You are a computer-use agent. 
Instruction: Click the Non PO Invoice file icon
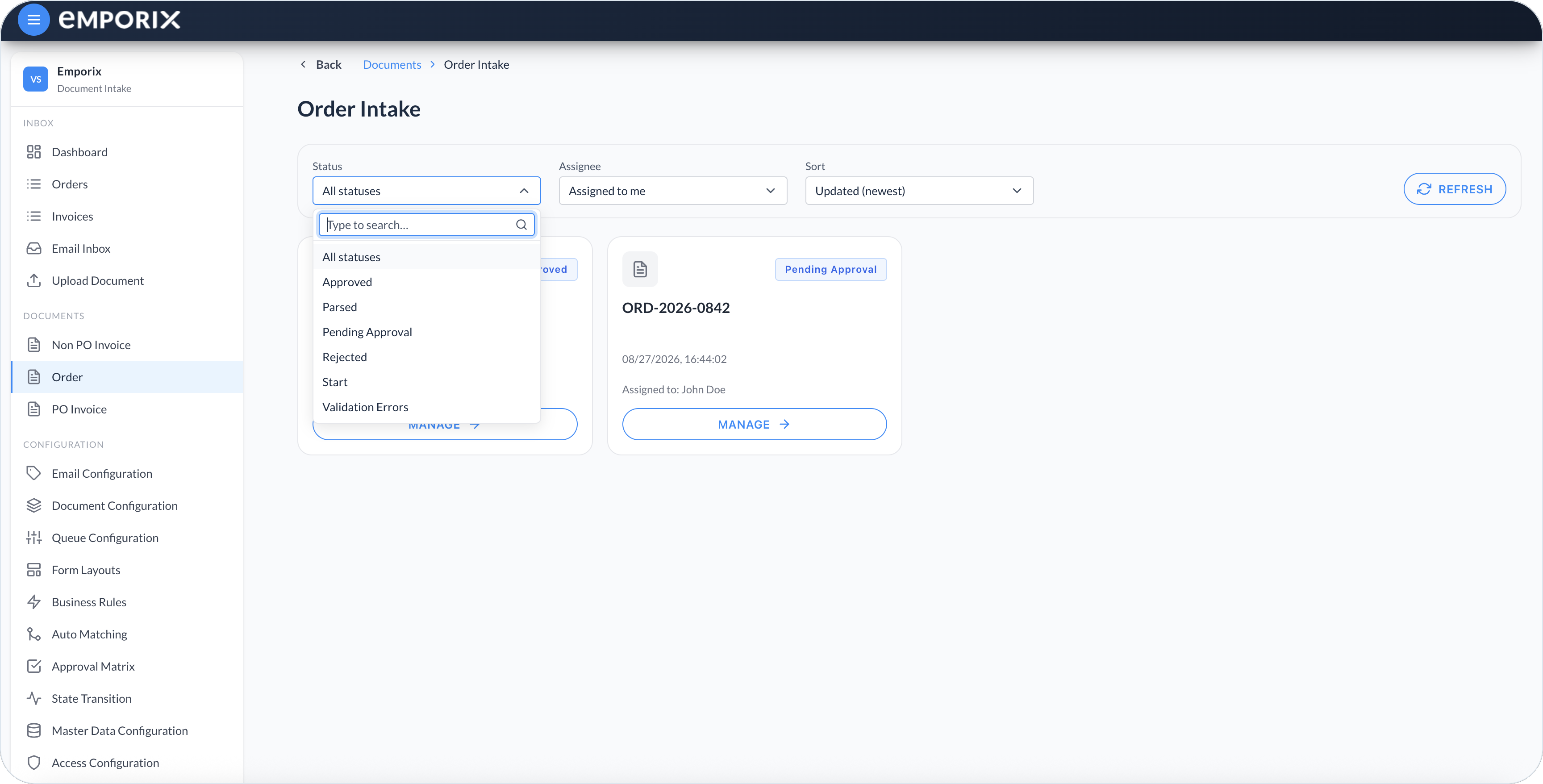pos(34,345)
